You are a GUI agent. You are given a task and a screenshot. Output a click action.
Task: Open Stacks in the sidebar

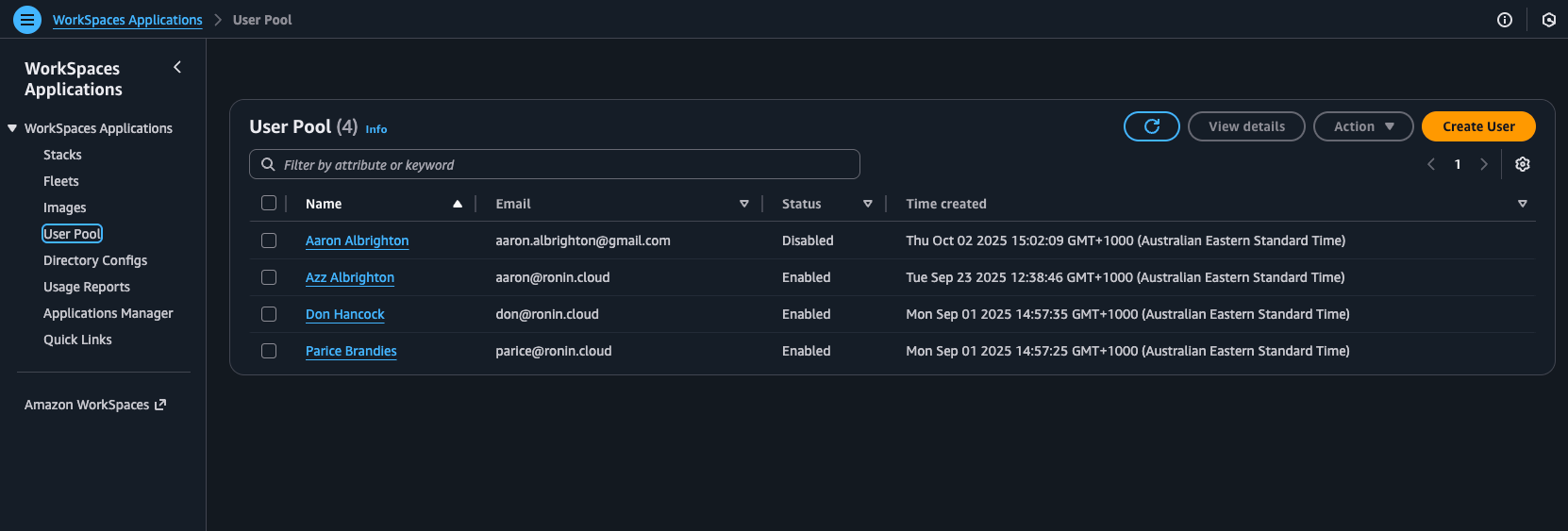(62, 155)
